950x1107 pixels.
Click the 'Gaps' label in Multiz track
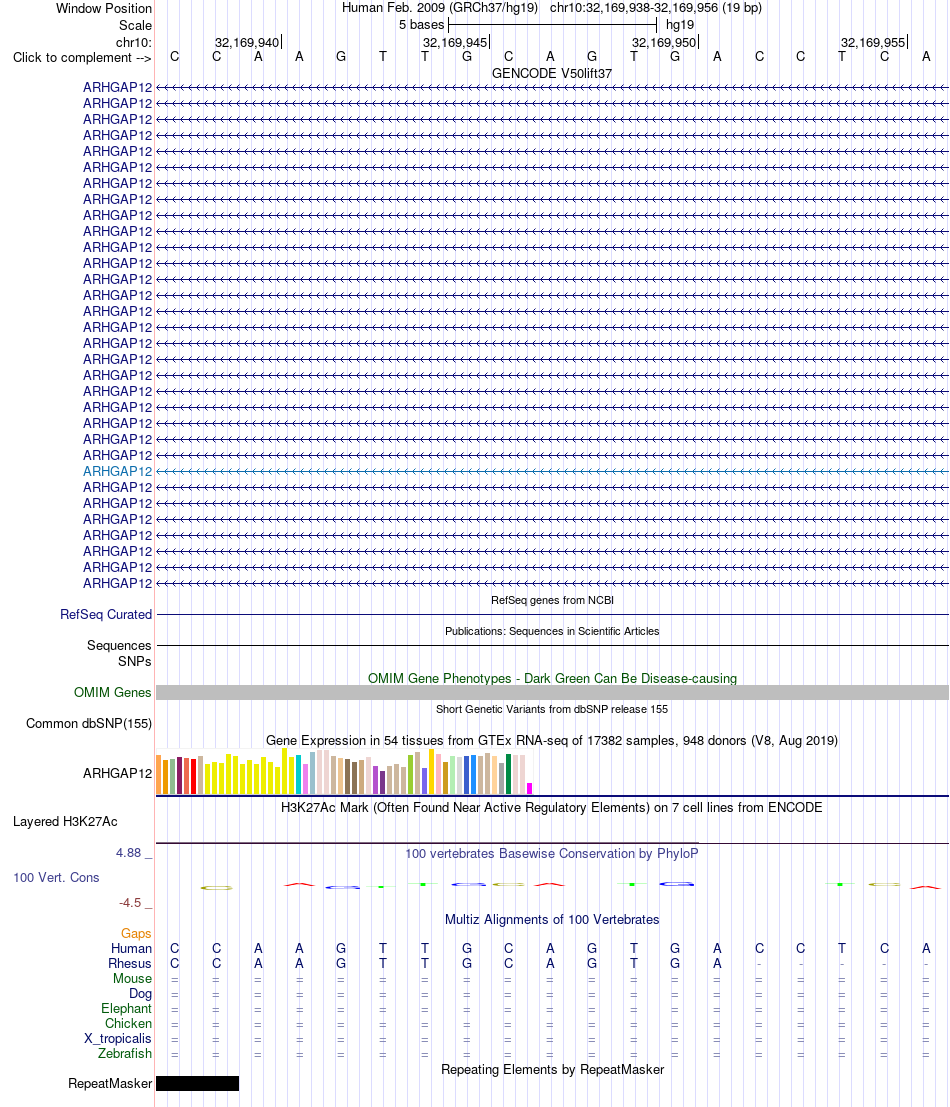point(136,933)
